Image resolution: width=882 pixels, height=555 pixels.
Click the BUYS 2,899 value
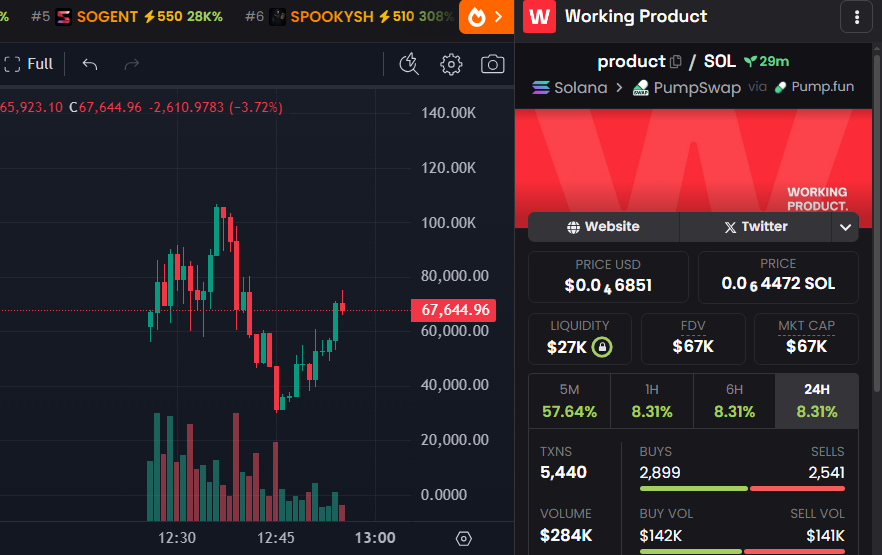tap(660, 472)
